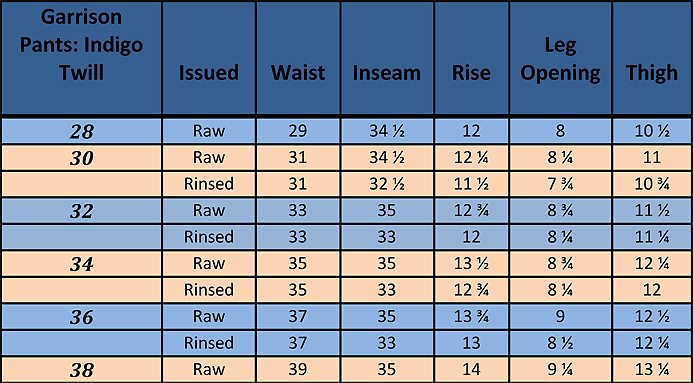
Task: Select the size 36 row label
Action: pyautogui.click(x=81, y=317)
